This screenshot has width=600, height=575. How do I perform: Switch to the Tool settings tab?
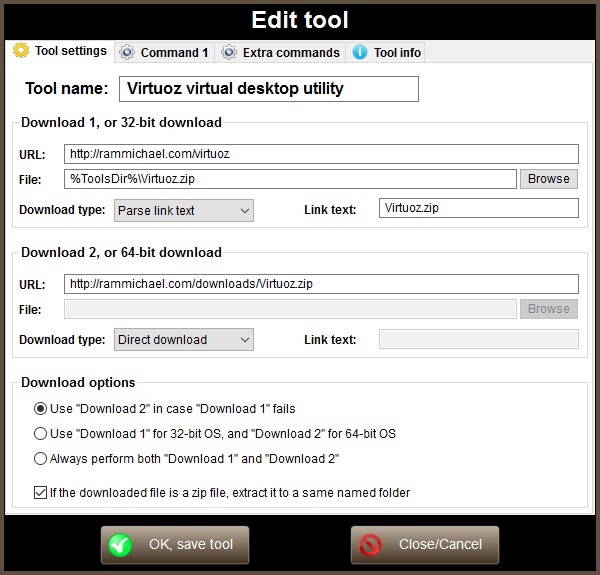pyautogui.click(x=60, y=51)
